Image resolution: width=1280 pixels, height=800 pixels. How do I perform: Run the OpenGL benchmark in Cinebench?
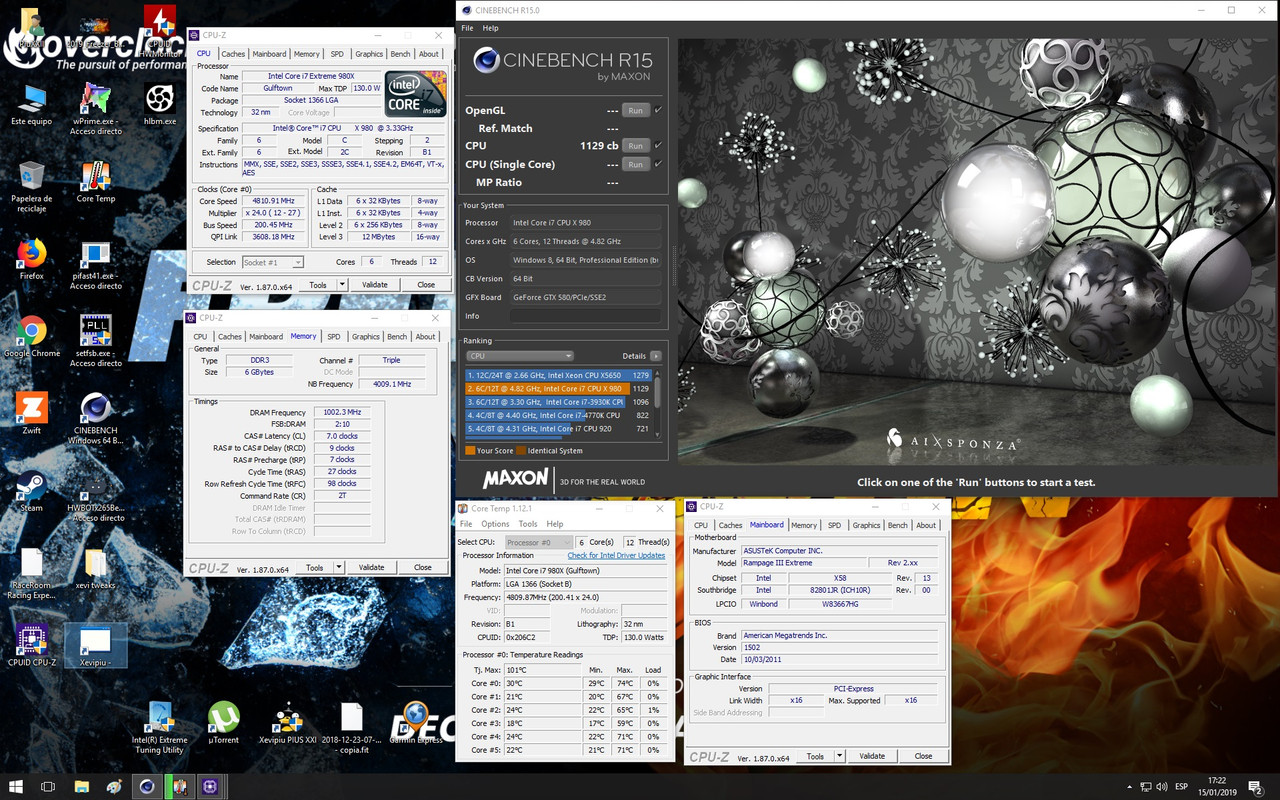(636, 110)
